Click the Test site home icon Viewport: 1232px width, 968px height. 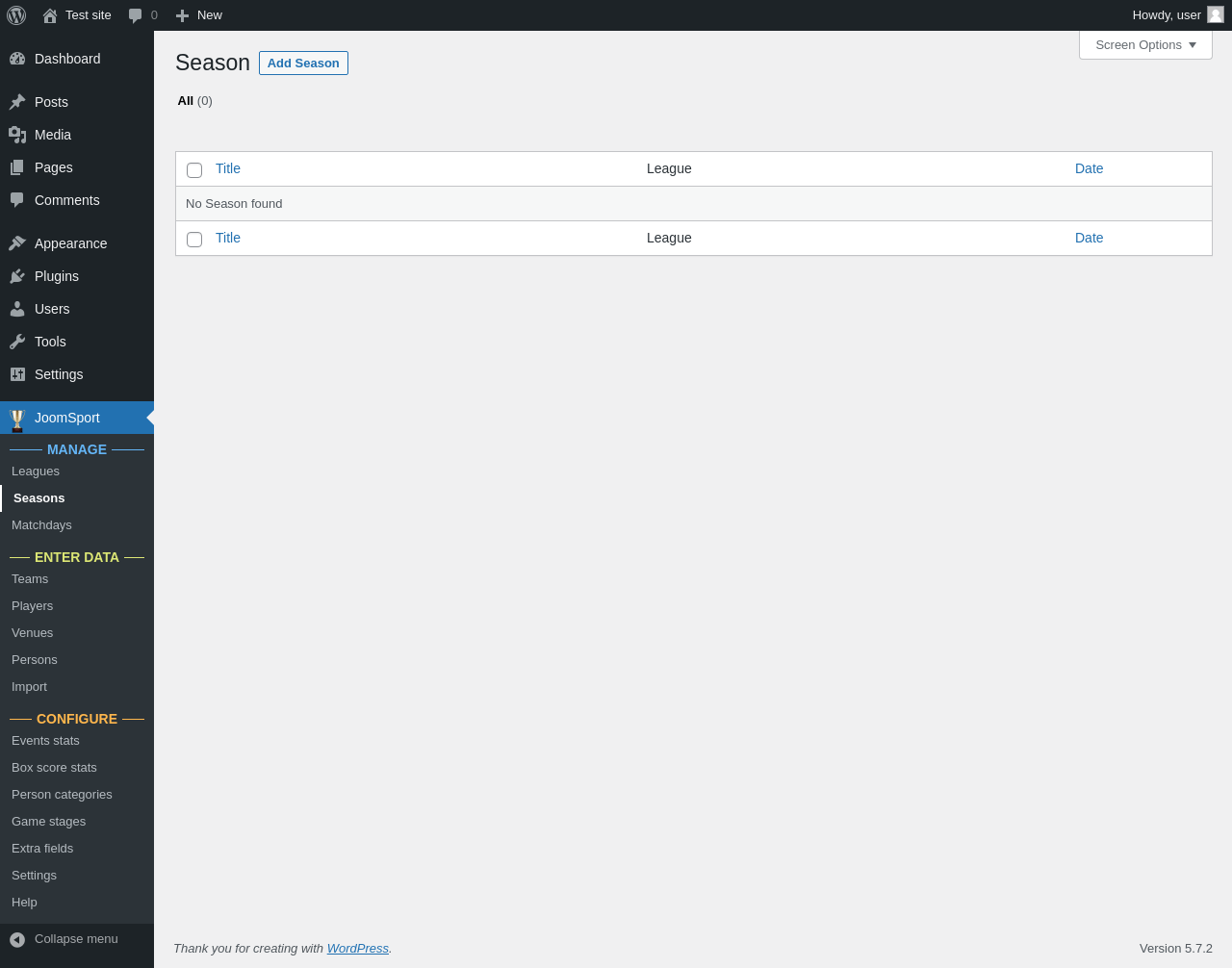pyautogui.click(x=50, y=15)
